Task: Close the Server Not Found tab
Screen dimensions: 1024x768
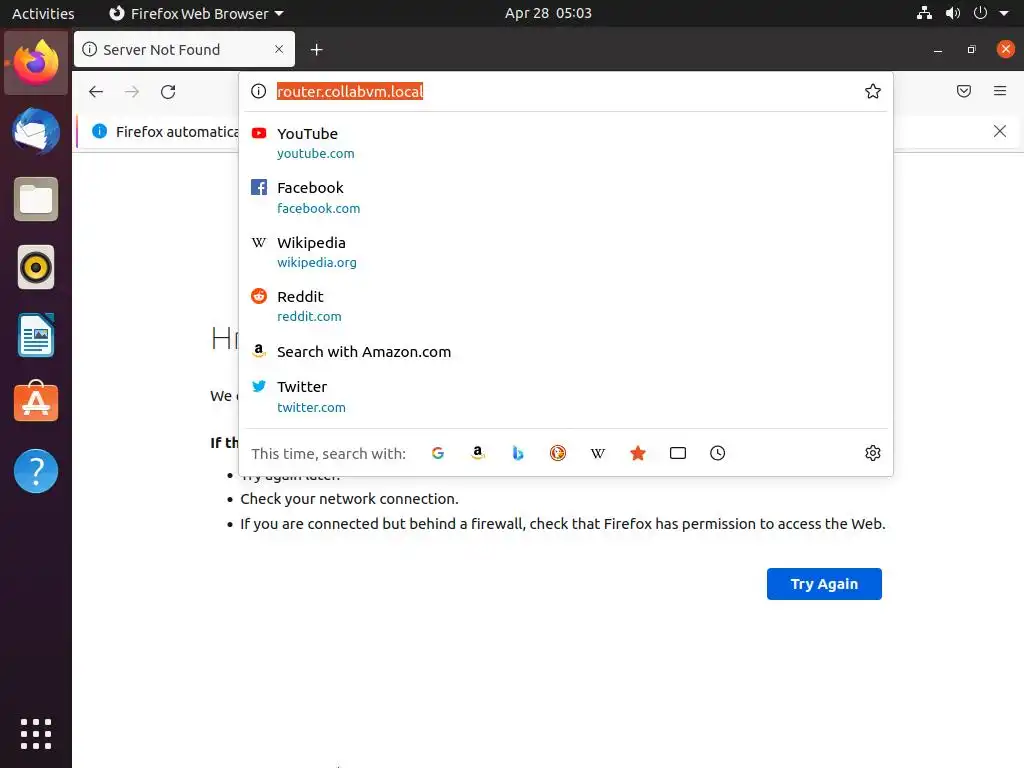Action: pyautogui.click(x=279, y=49)
